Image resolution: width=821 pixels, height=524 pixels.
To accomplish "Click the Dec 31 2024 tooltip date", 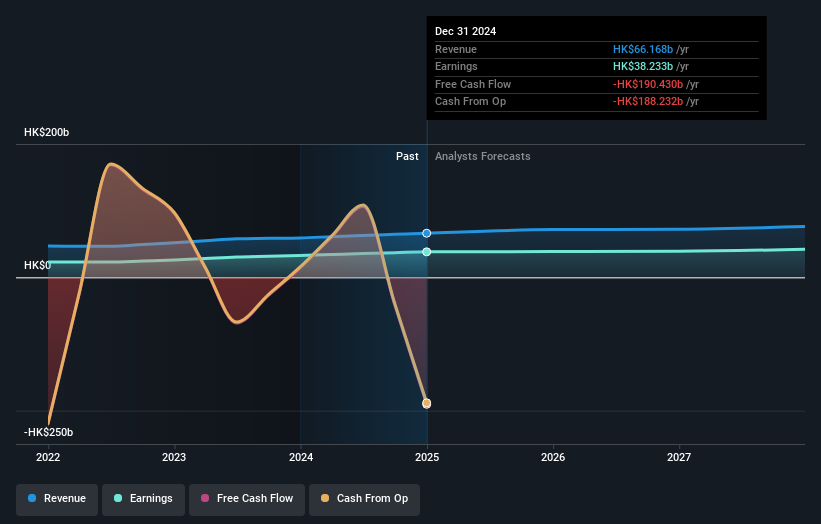I will pyautogui.click(x=465, y=31).
